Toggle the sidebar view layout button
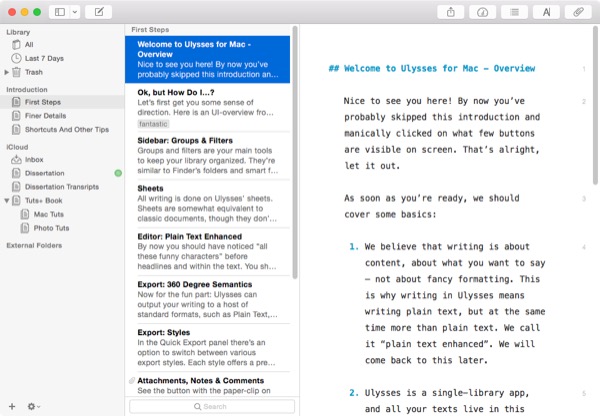This screenshot has width=600, height=416. (x=60, y=12)
